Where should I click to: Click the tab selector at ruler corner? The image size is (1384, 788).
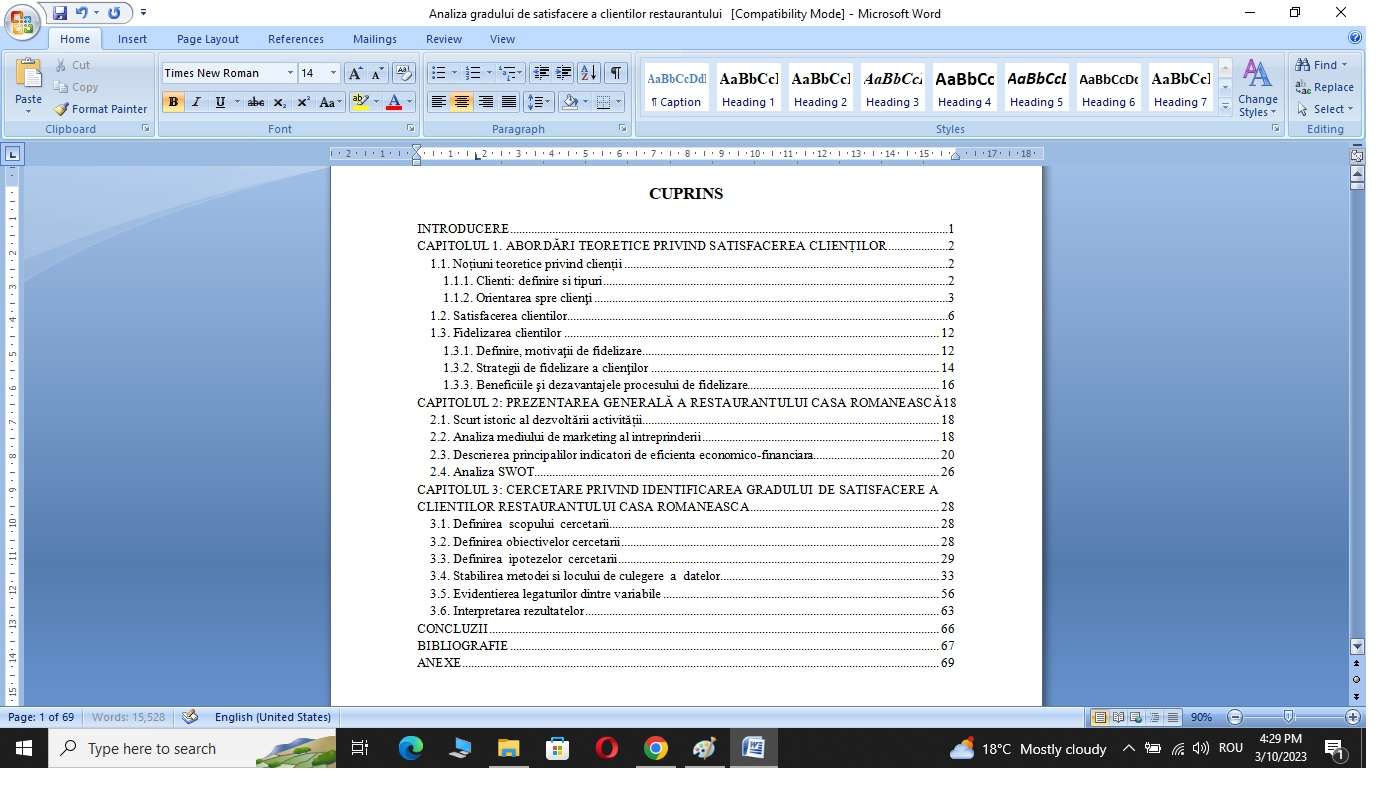12,154
